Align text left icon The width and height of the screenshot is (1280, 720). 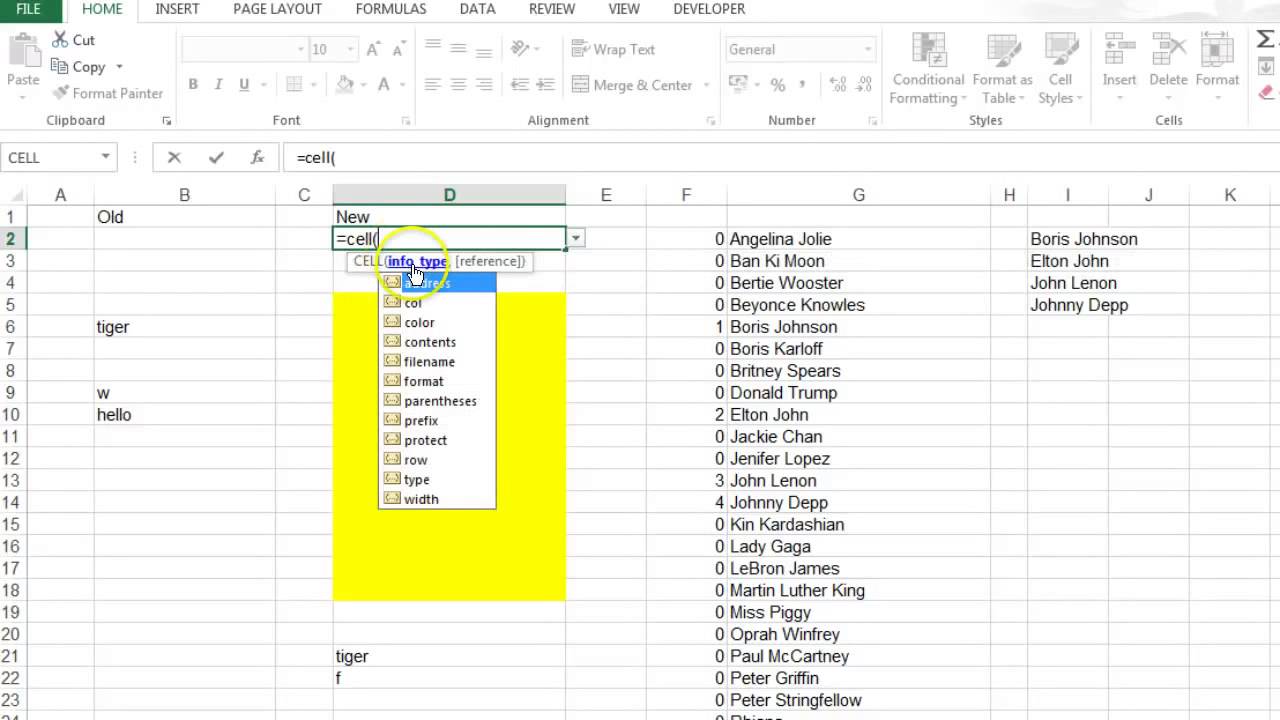click(x=433, y=85)
